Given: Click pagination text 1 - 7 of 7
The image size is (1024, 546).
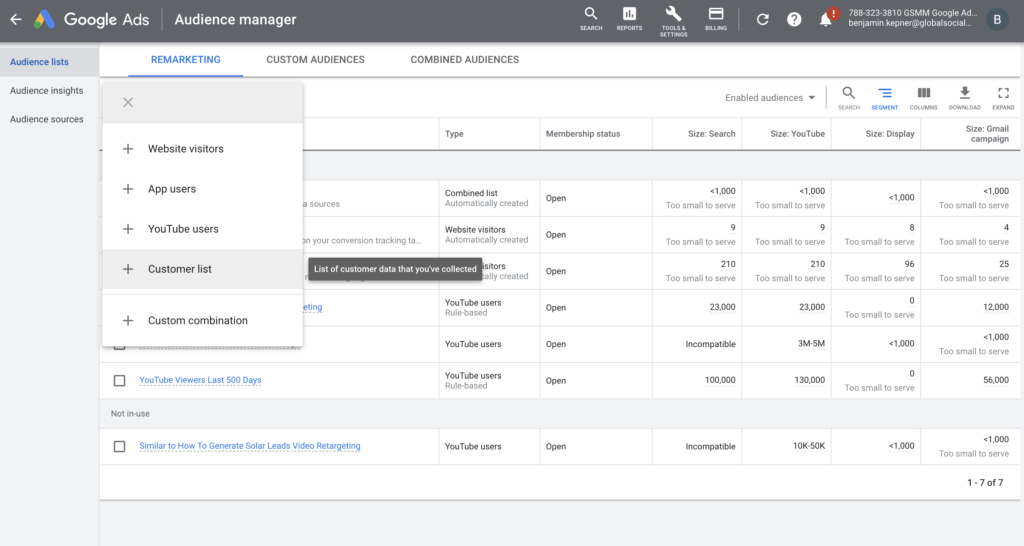Looking at the screenshot, I should pyautogui.click(x=985, y=483).
